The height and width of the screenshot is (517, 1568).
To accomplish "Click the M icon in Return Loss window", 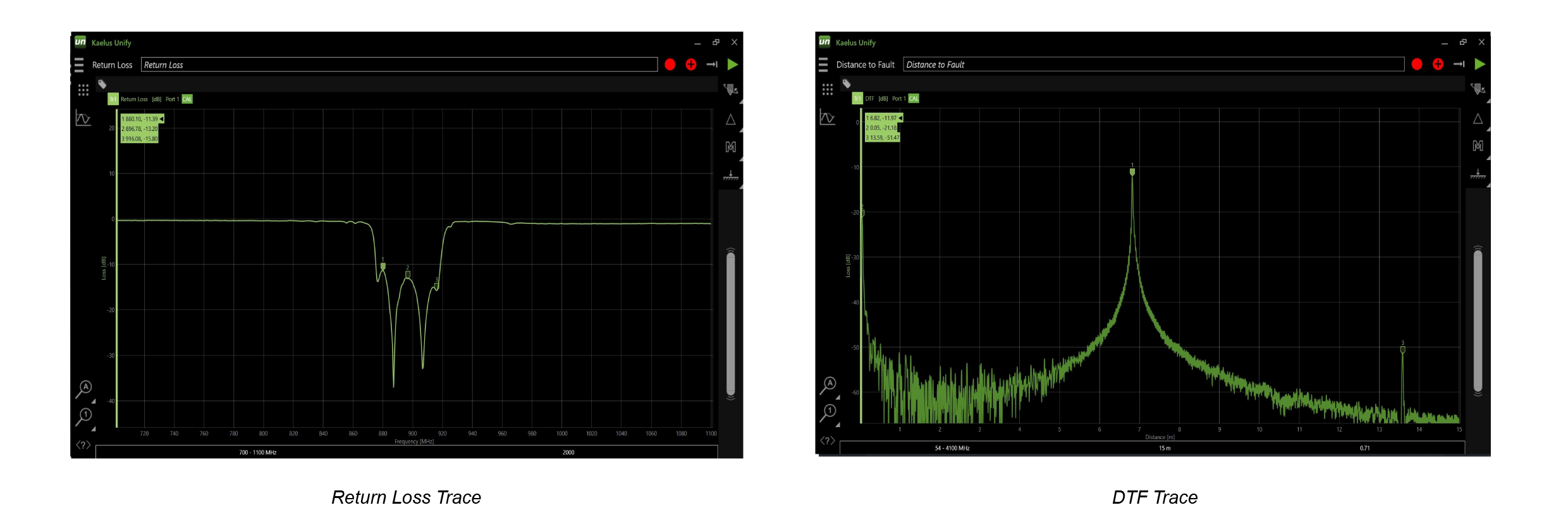I will (x=731, y=147).
